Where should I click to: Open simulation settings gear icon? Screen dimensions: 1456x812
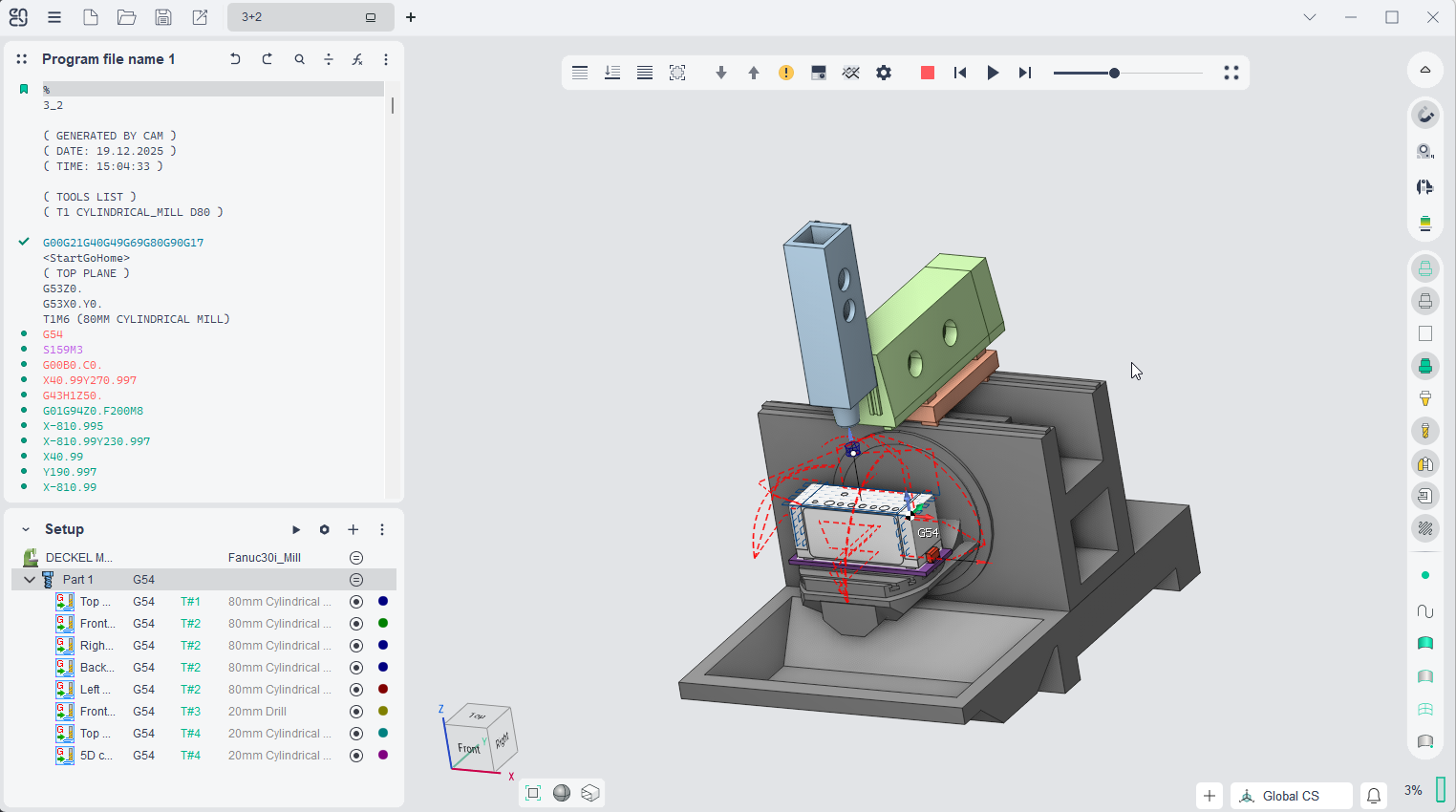884,73
